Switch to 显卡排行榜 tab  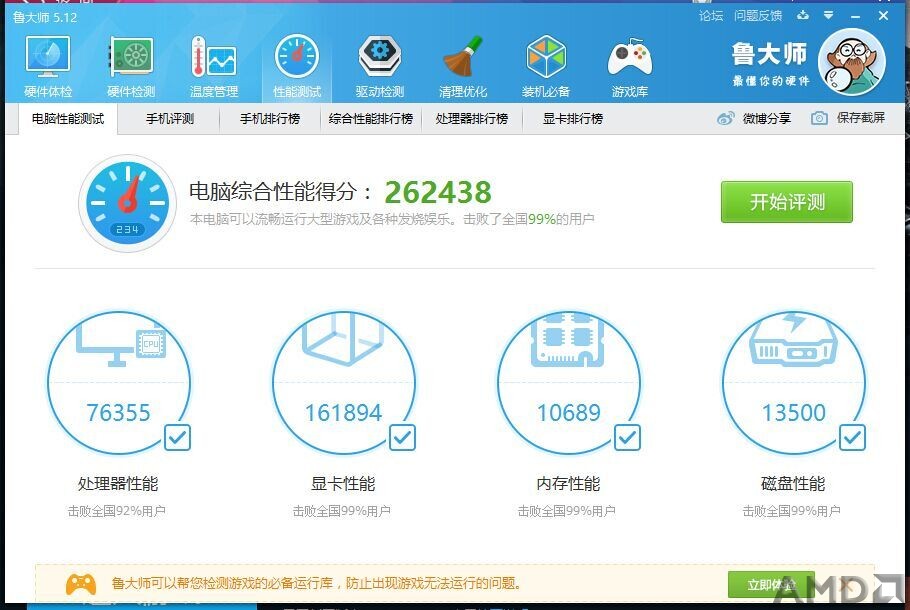[x=573, y=119]
